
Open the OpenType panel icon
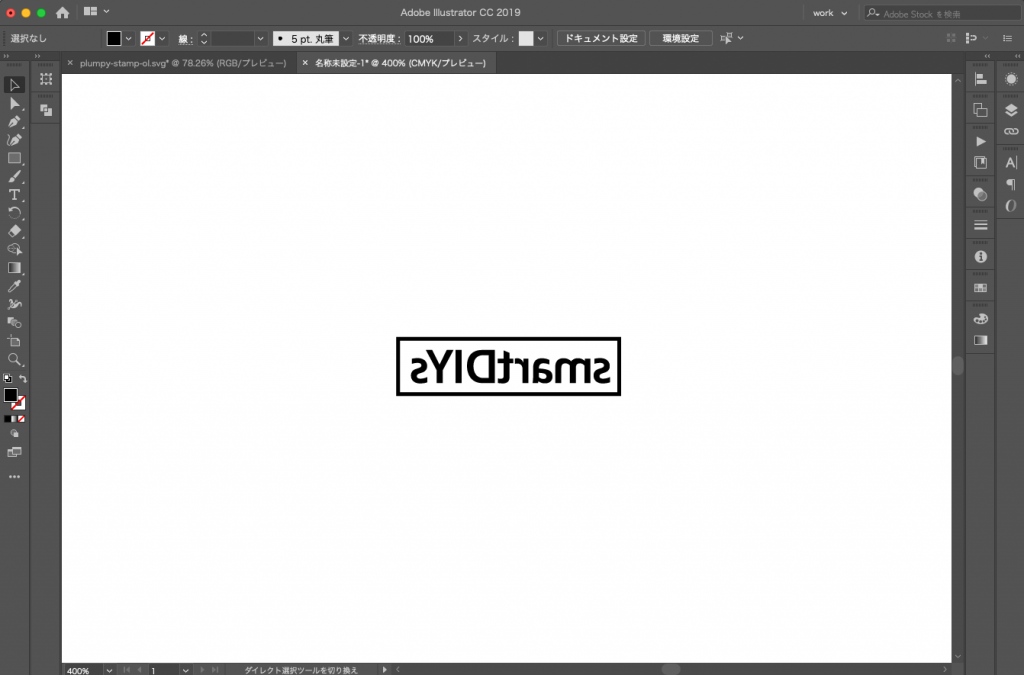1011,206
